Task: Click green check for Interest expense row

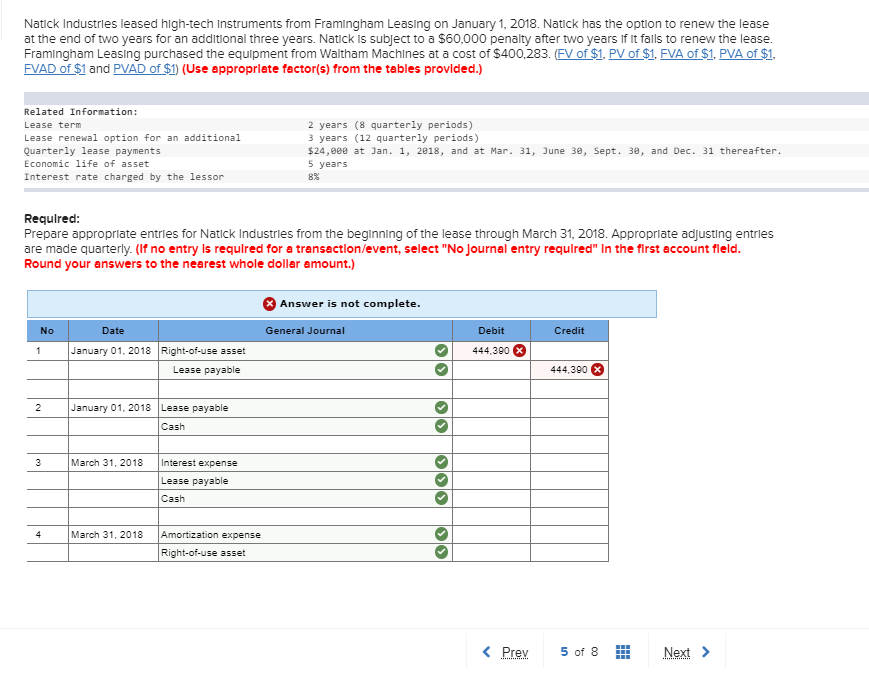Action: pyautogui.click(x=441, y=462)
